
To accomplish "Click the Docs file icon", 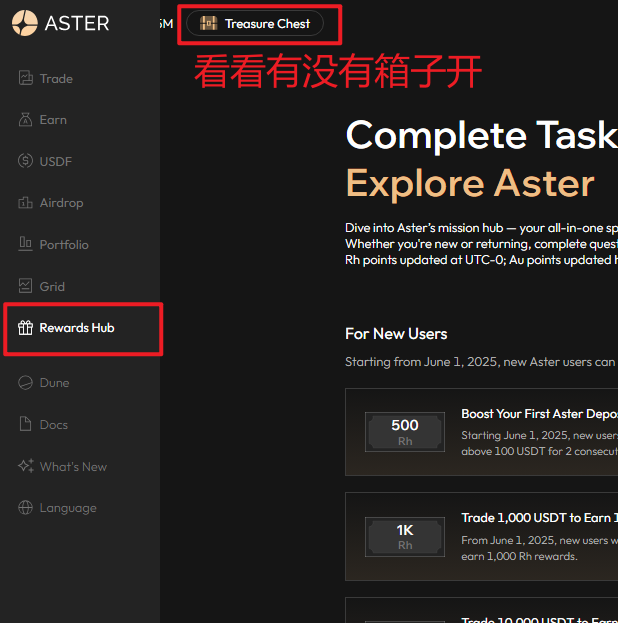I will pyautogui.click(x=25, y=424).
